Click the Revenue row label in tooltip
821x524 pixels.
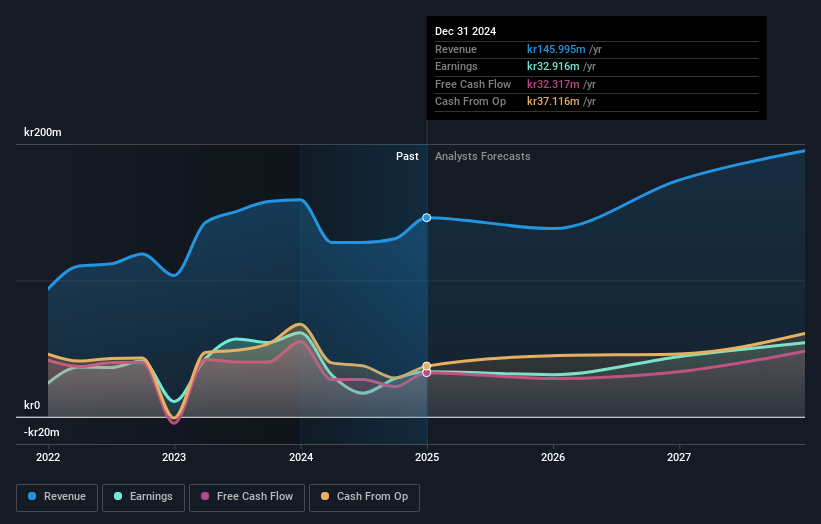(x=456, y=49)
